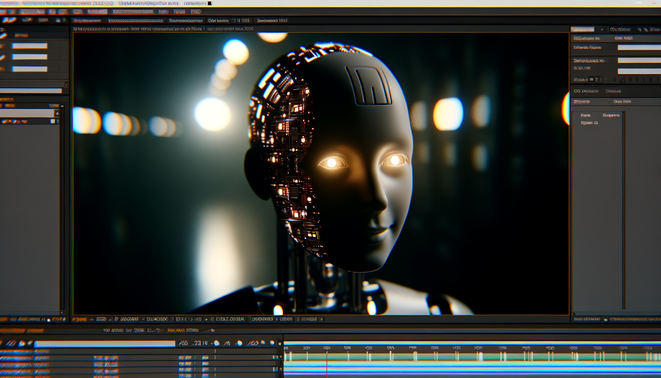The height and width of the screenshot is (378, 661).
Task: Select the highlighted tab heading the right panel
Action: coord(583,29)
